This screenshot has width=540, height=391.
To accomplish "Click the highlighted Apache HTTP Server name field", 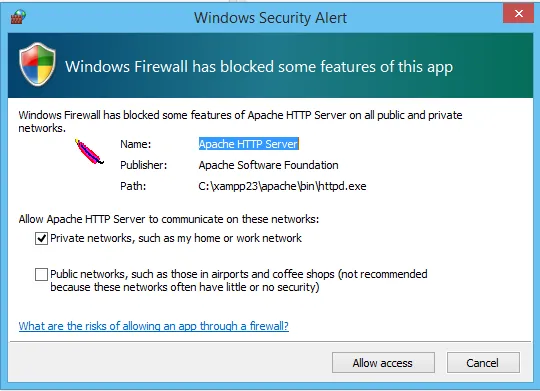I will [249, 144].
